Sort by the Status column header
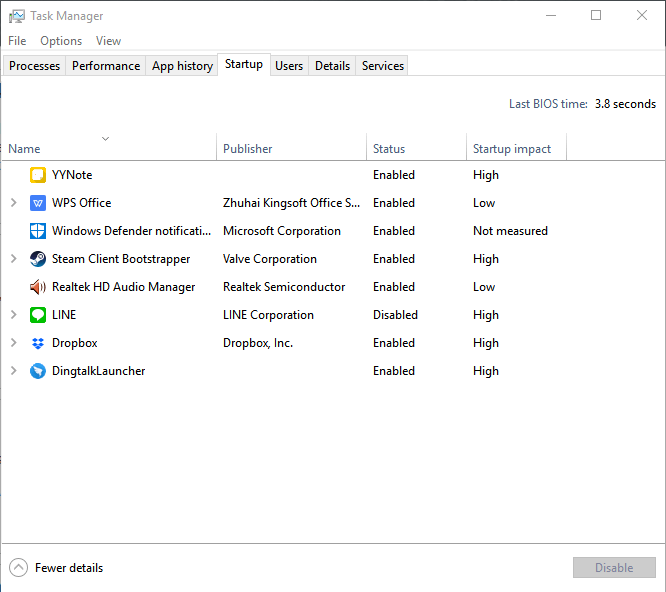Screen dimensions: 666x592 (416, 147)
